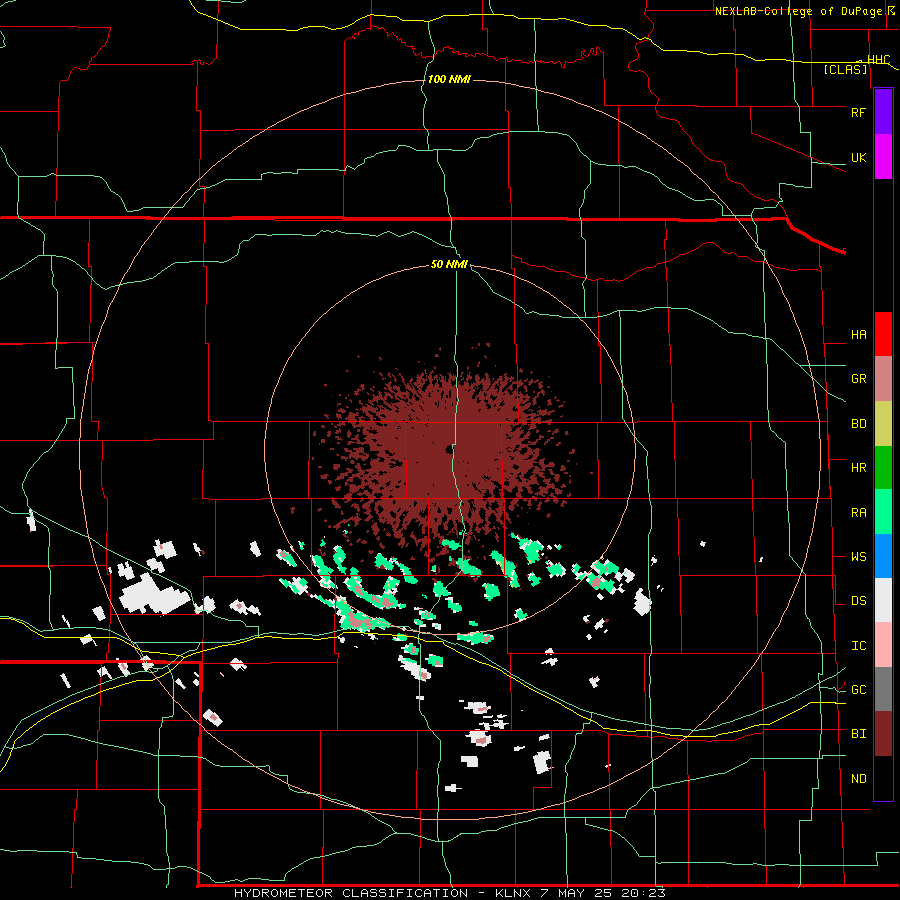
Task: Click the WS legend label
Action: tap(858, 557)
